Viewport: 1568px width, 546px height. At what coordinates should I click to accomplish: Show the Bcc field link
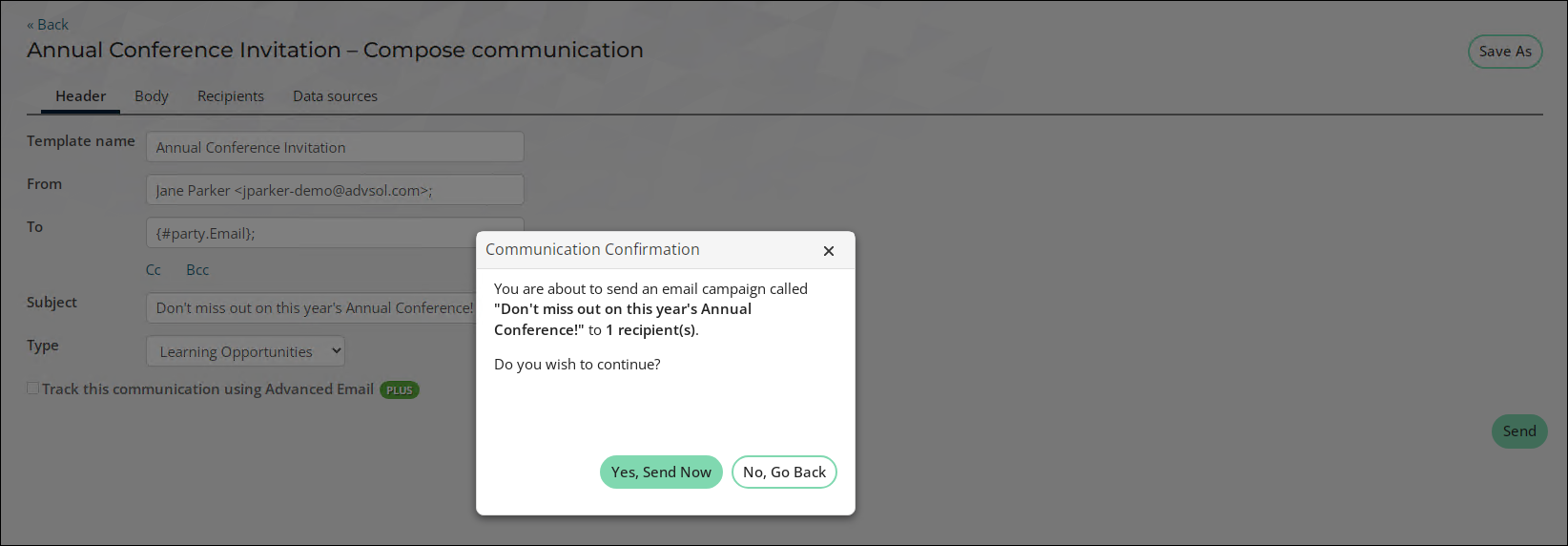pos(197,270)
